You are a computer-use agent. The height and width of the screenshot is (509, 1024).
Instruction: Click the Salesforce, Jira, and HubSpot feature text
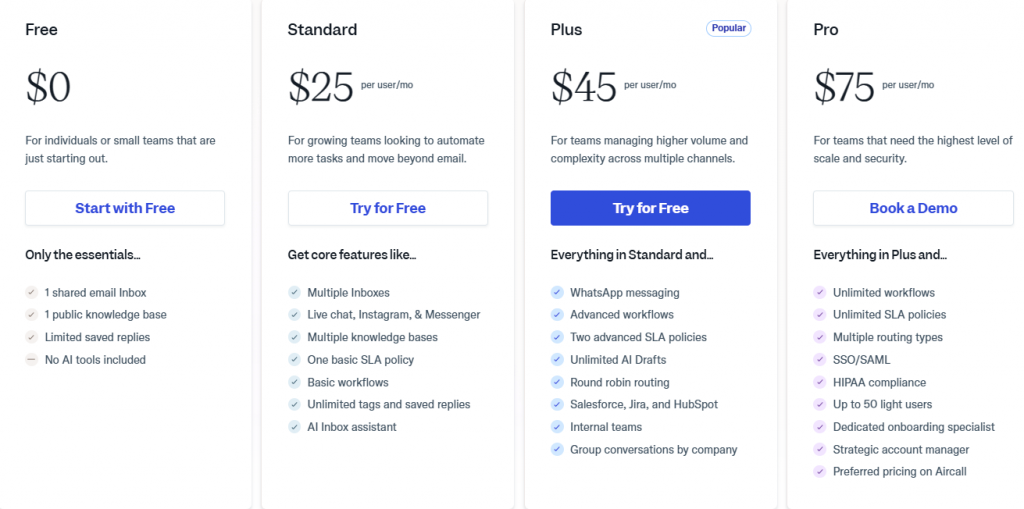644,404
